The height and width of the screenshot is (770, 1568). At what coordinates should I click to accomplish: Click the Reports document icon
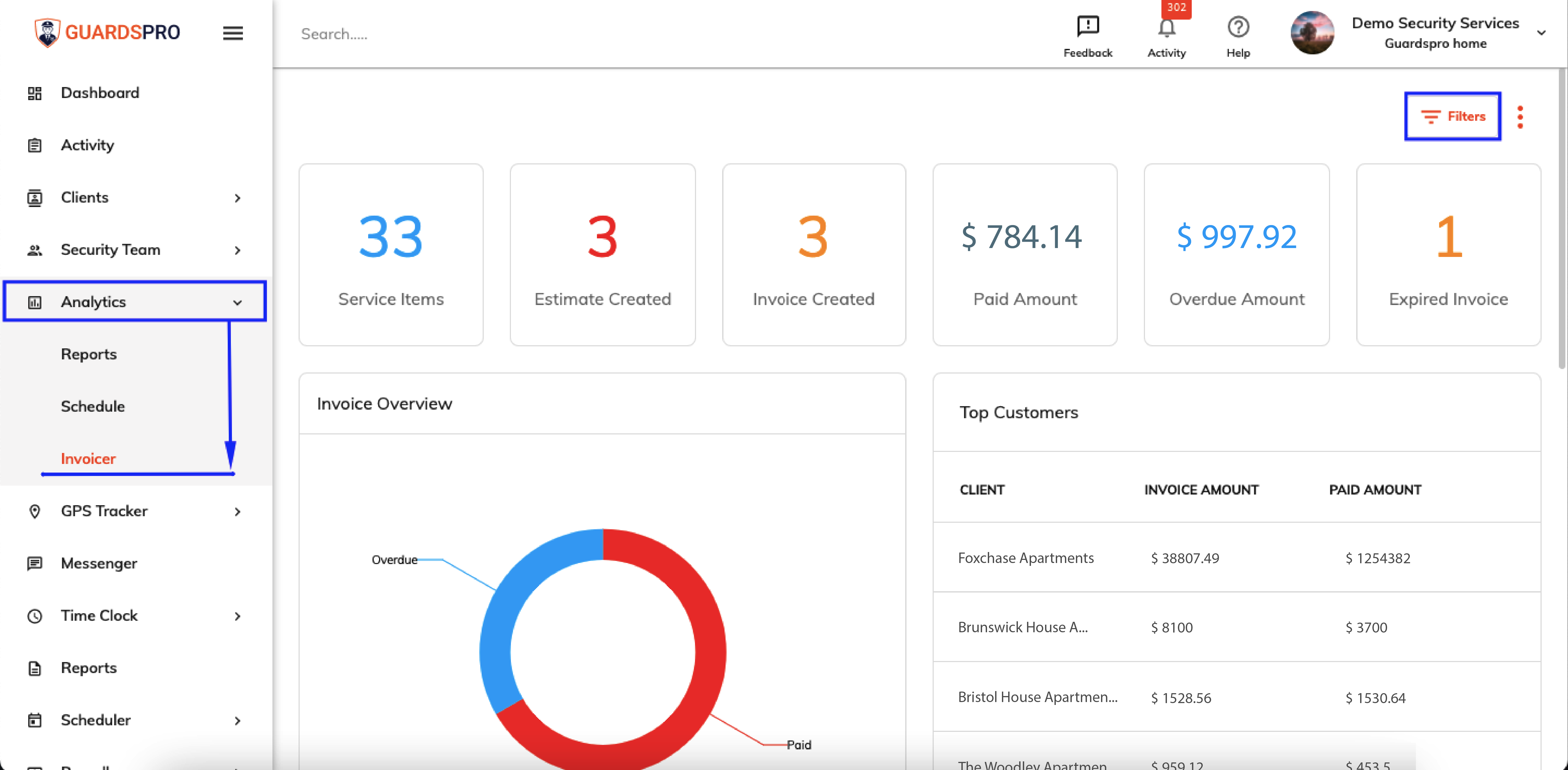click(35, 668)
